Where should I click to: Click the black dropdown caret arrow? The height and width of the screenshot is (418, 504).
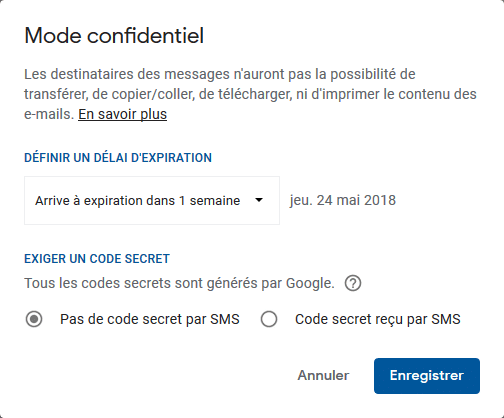tap(259, 200)
